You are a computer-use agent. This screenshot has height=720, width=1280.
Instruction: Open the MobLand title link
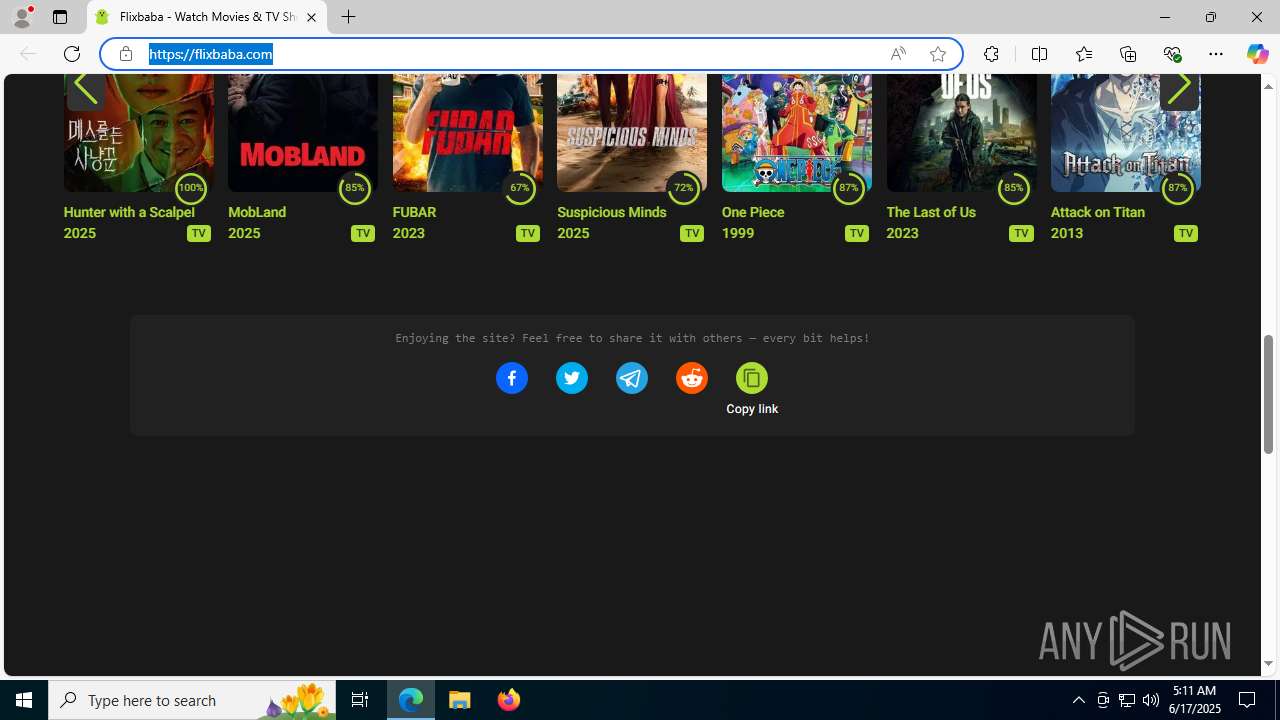pos(257,212)
